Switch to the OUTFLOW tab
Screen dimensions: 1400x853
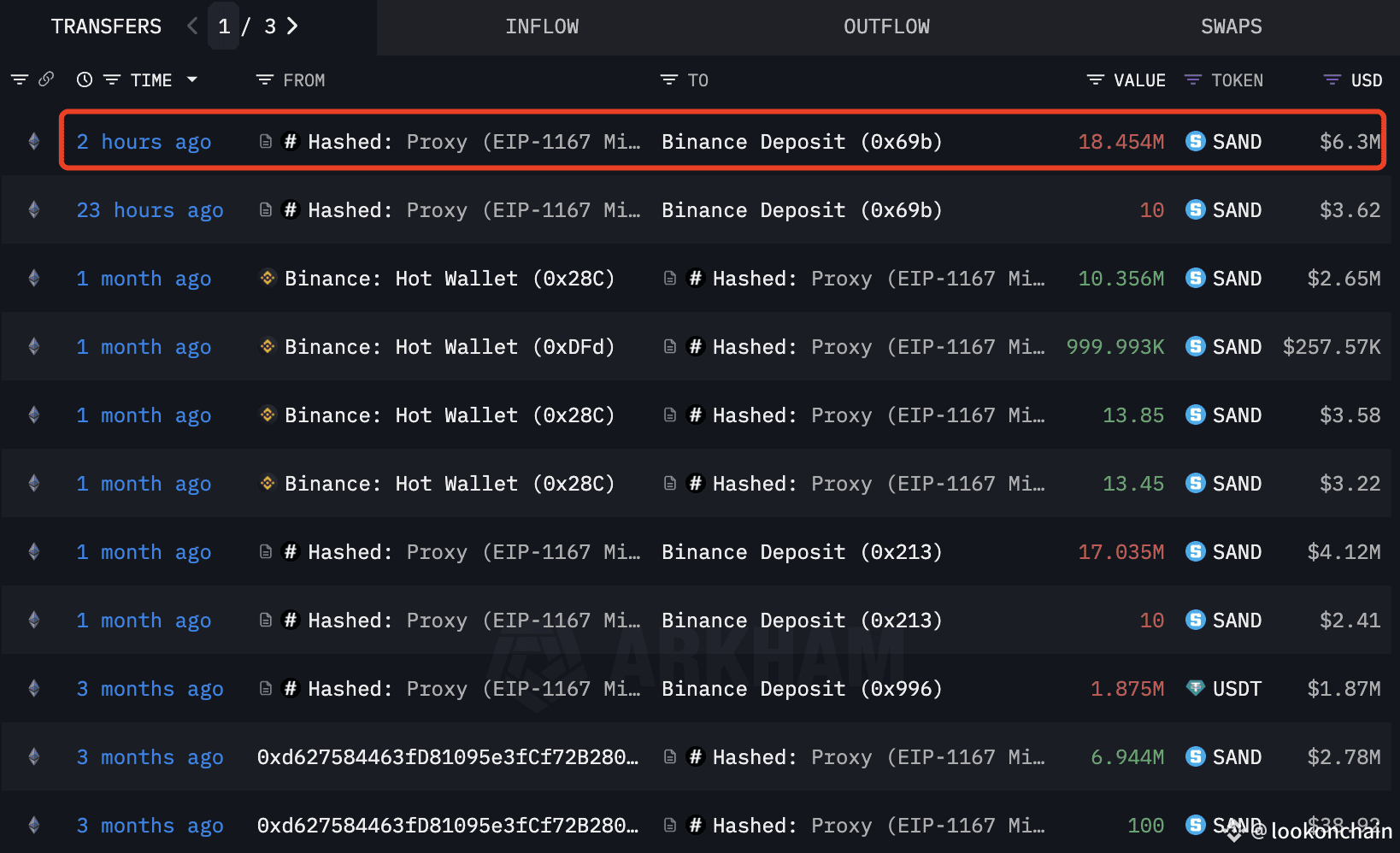pyautogui.click(x=886, y=26)
